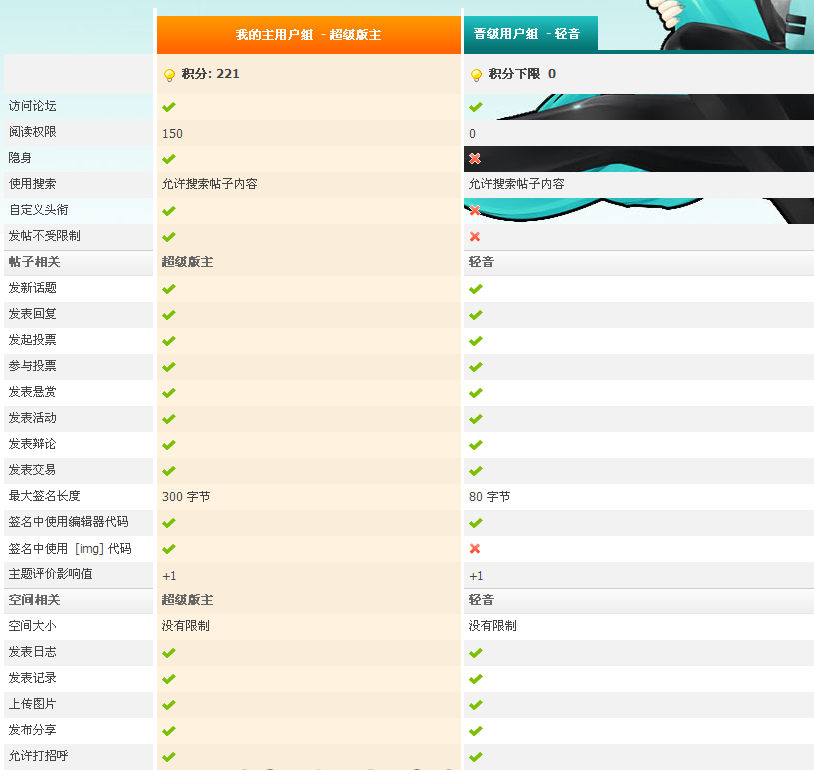Click 自定义头衔 checkmark in 超级版主 column
This screenshot has width=814, height=770.
pos(169,211)
